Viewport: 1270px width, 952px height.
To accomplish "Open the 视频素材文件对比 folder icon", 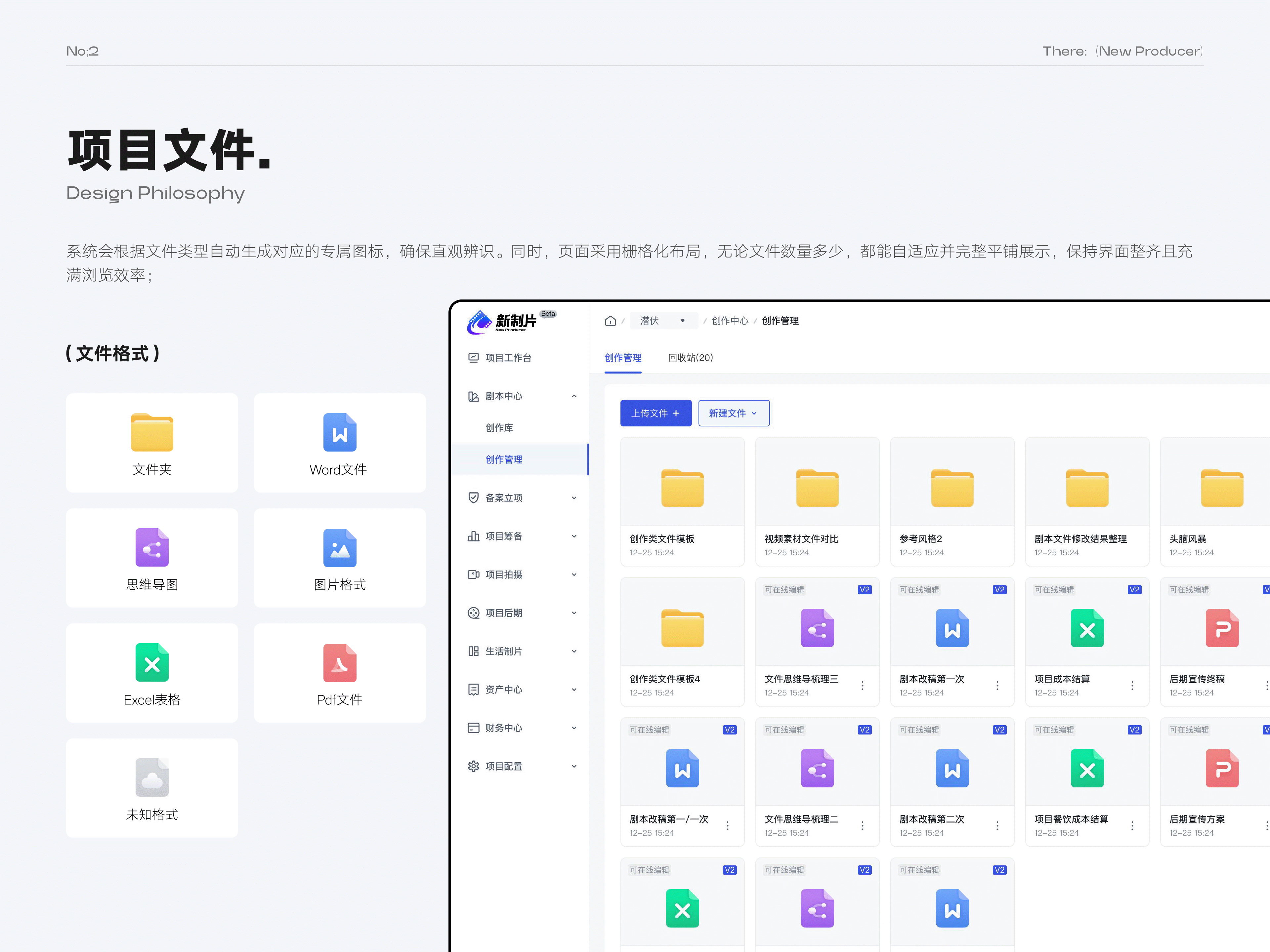I will click(x=817, y=488).
